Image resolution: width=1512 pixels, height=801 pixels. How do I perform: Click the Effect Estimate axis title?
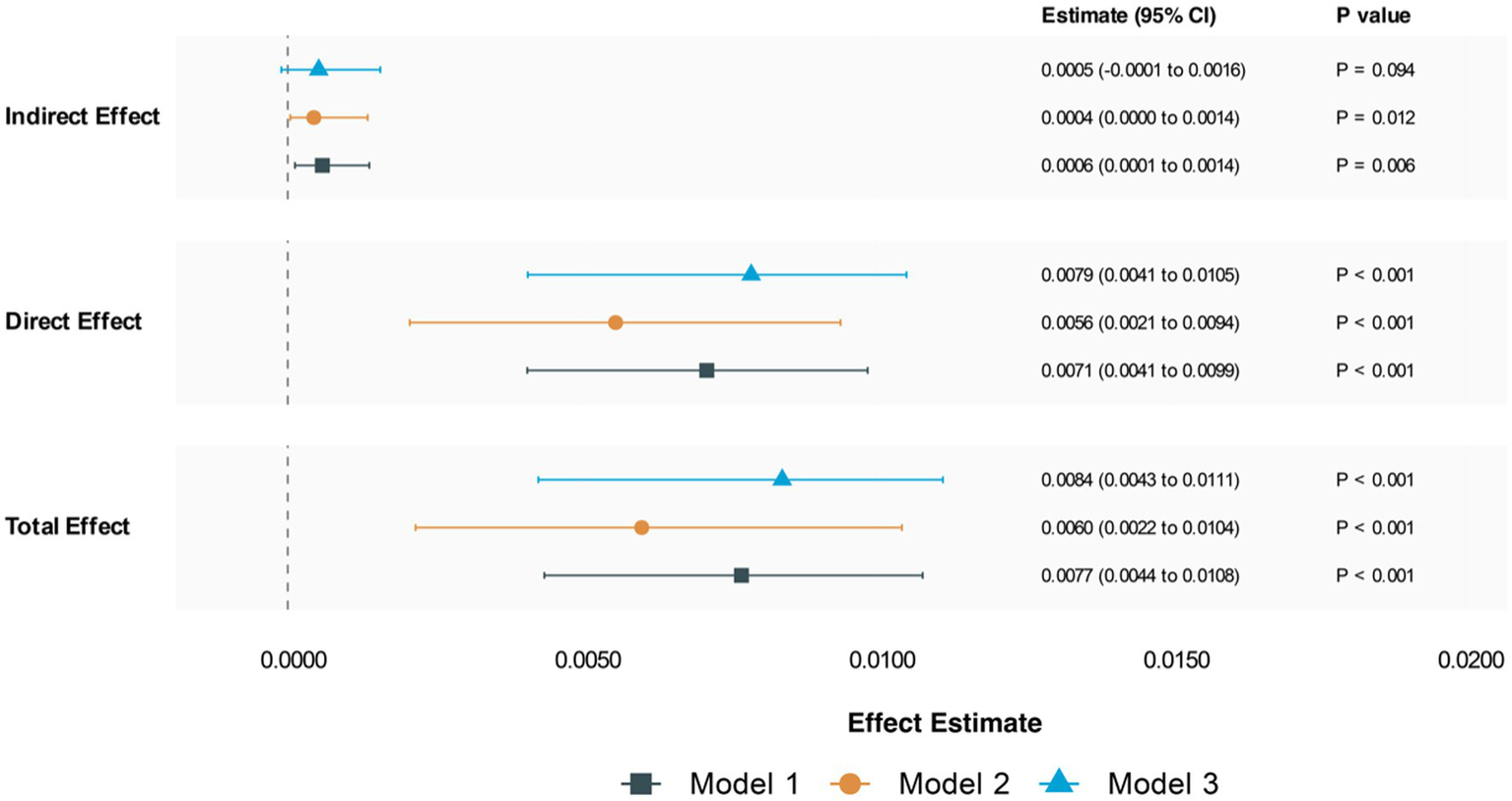click(945, 723)
